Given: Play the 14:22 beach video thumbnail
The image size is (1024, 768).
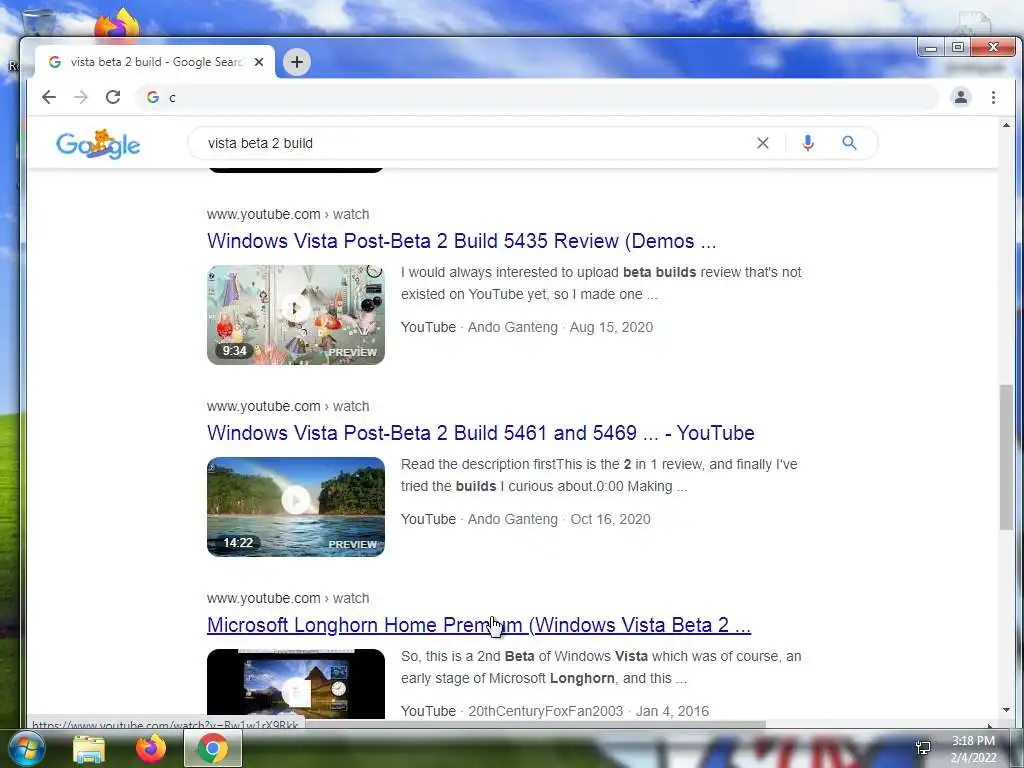Looking at the screenshot, I should [x=296, y=507].
